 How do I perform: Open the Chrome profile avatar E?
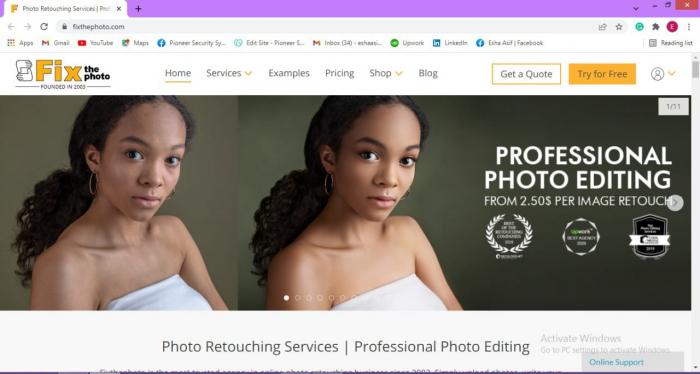pos(672,27)
